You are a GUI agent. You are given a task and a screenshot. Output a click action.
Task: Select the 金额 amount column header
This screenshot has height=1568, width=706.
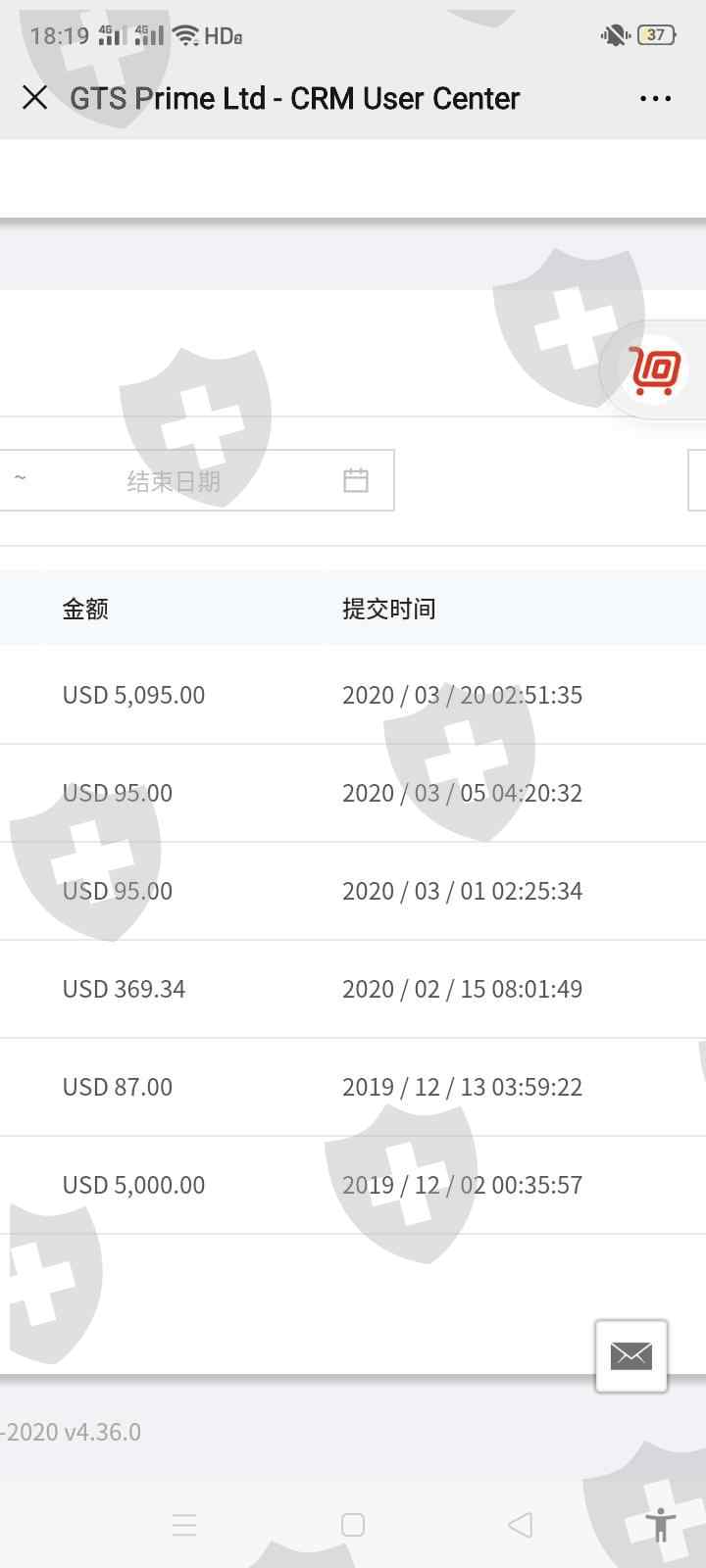85,609
